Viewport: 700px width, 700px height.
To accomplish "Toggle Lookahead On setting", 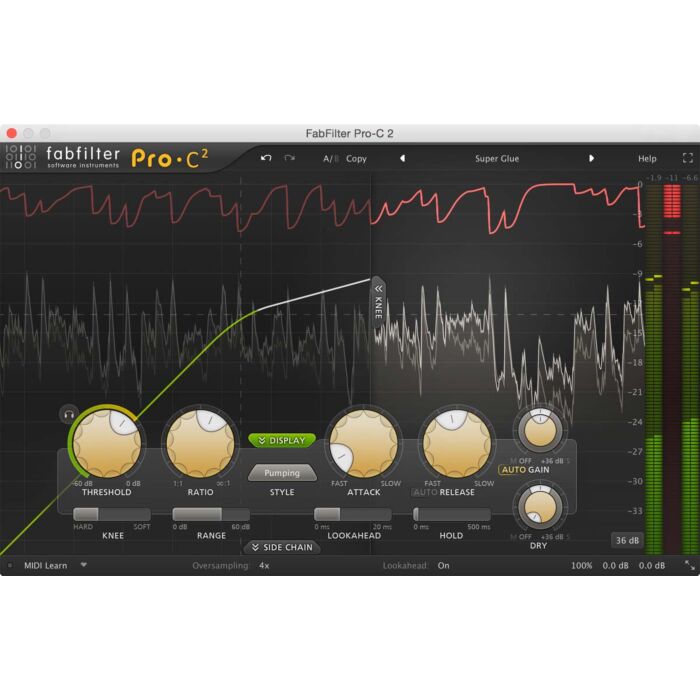I will pos(443,566).
